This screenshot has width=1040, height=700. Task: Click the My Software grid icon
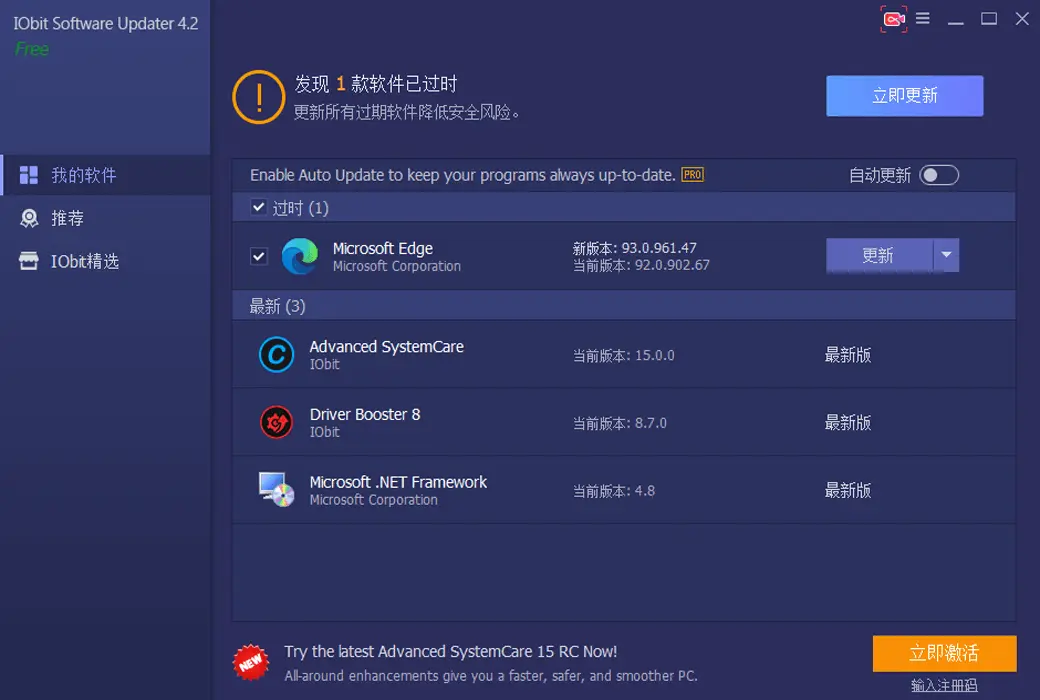(x=29, y=175)
